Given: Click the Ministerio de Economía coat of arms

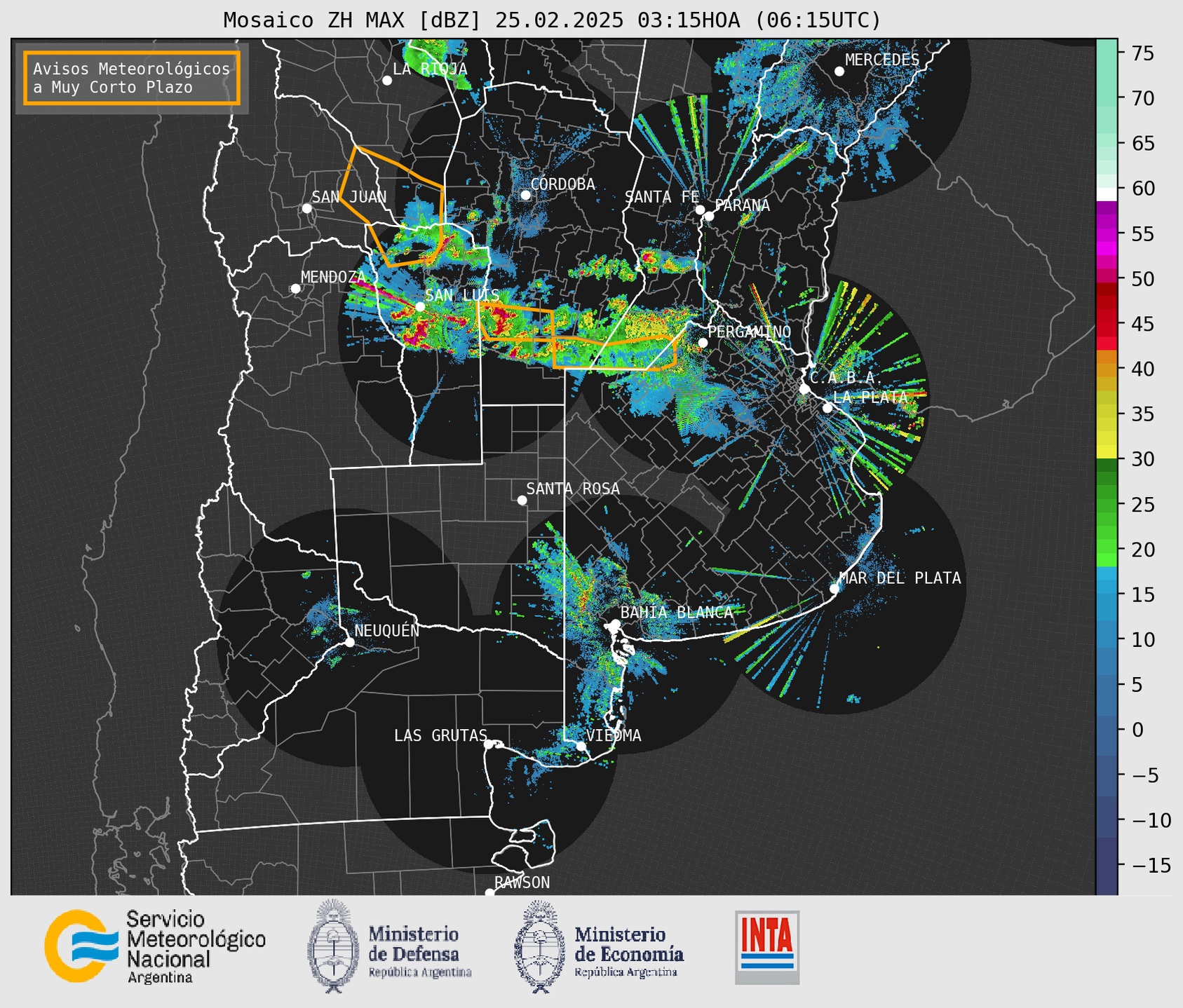Looking at the screenshot, I should pos(540,946).
